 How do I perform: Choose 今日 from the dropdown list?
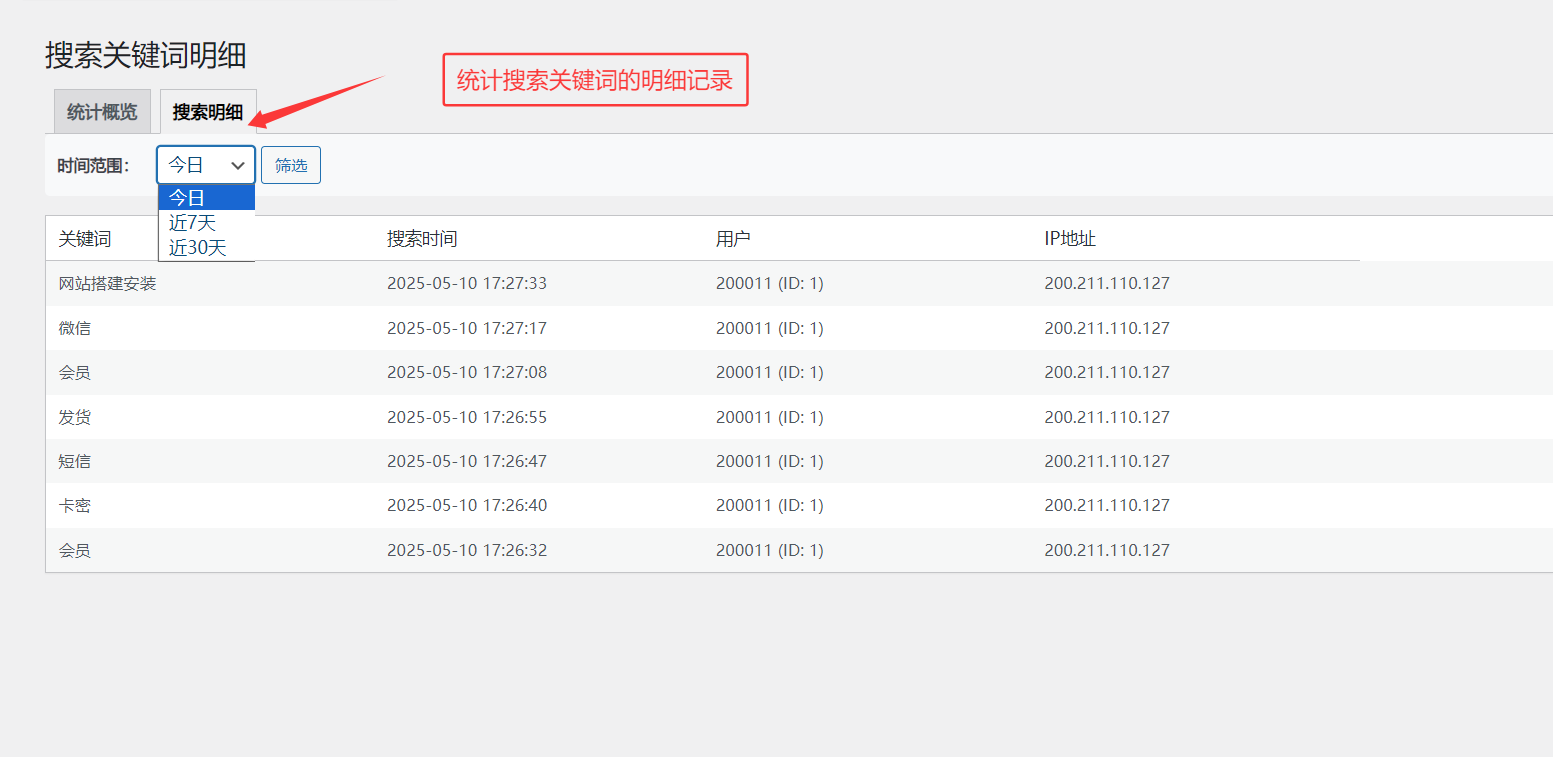(206, 198)
